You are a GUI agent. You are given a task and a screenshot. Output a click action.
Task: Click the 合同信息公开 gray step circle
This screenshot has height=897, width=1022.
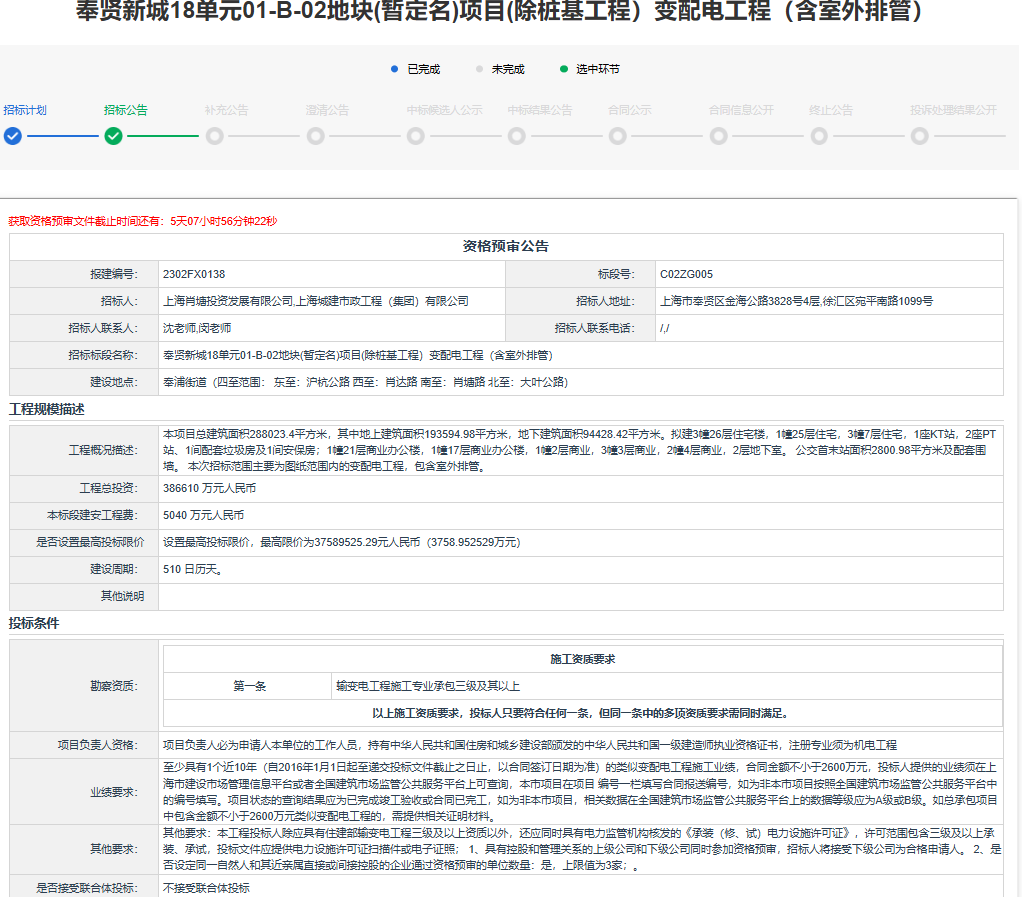click(x=719, y=136)
